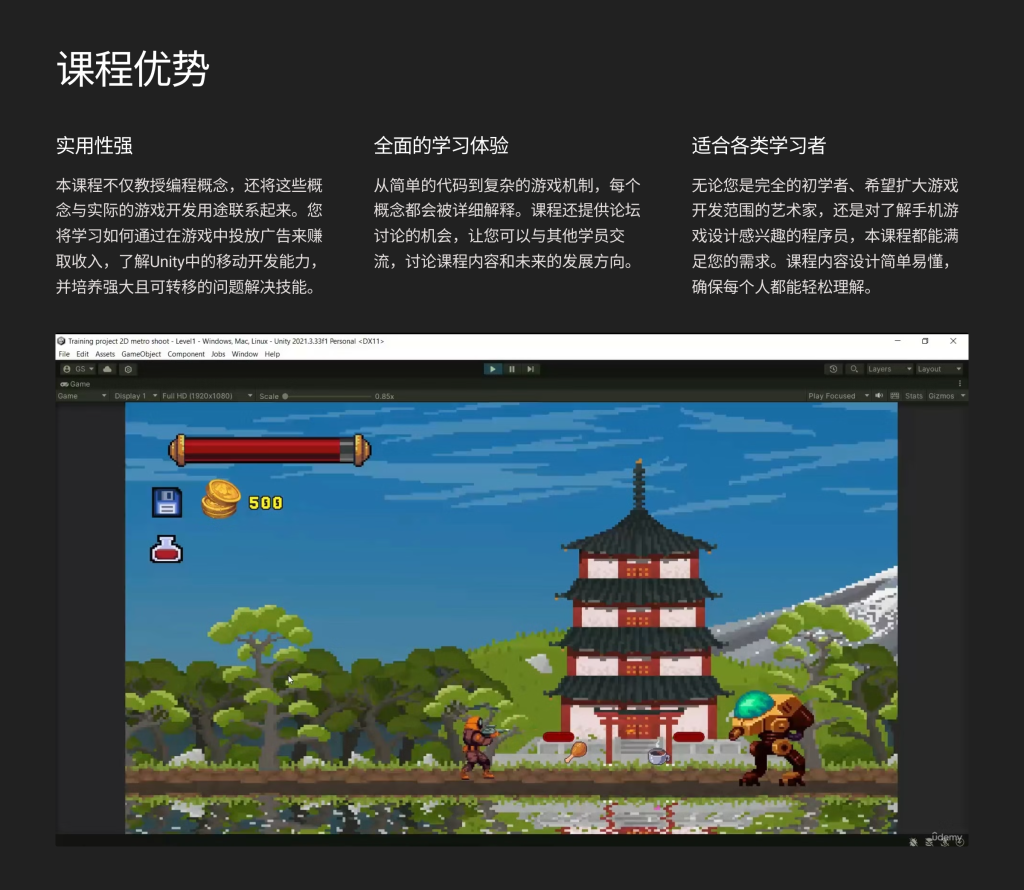Screen dimensions: 1024x890
Task: Open the Play Focused dropdown
Action: (839, 396)
